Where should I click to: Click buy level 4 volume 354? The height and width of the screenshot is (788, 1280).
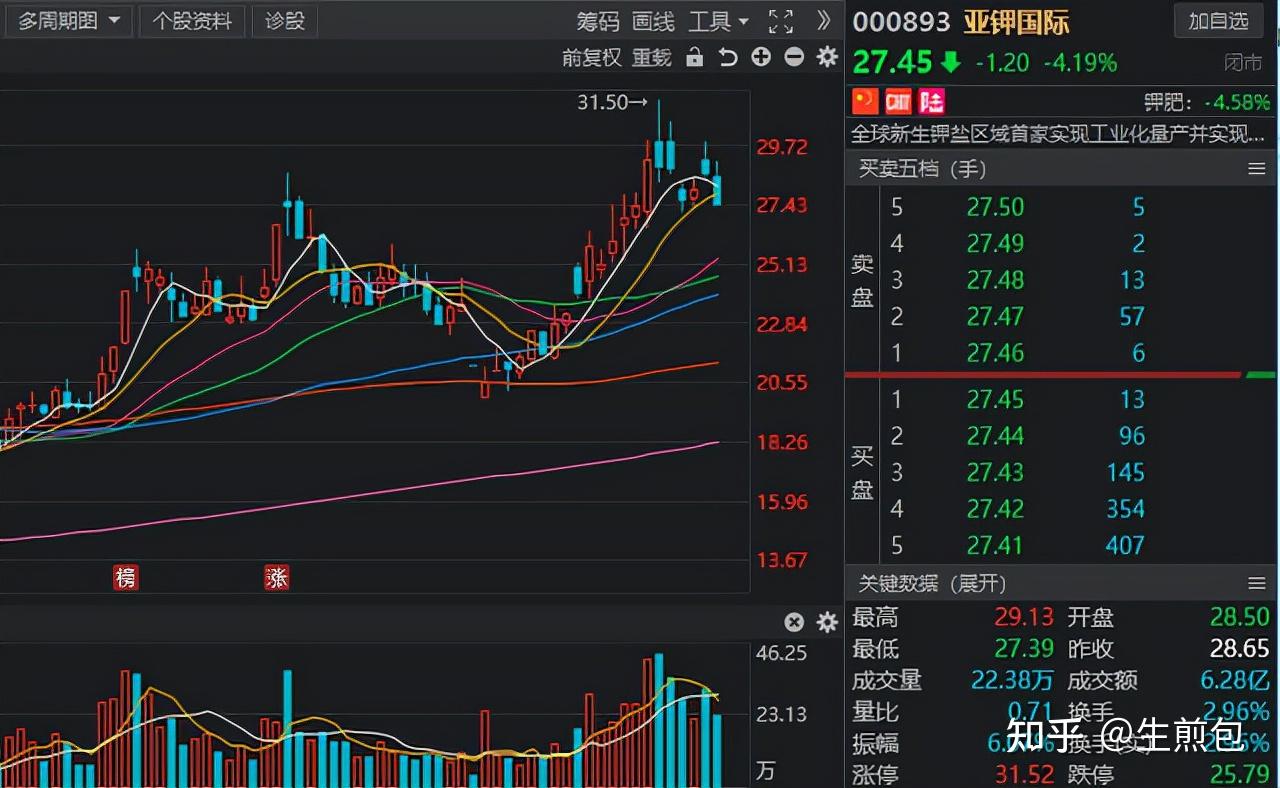(x=1125, y=509)
